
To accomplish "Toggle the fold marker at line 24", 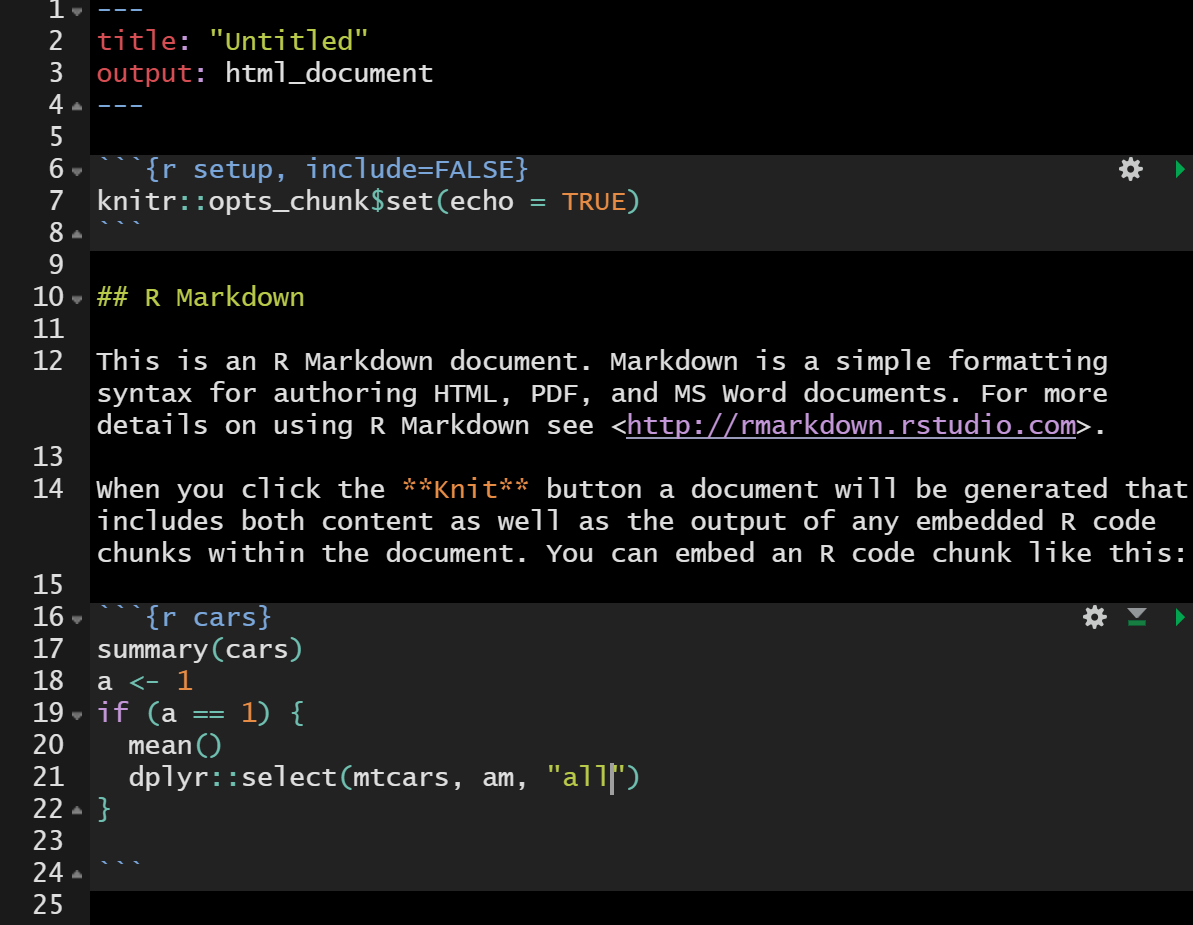I will coord(75,872).
